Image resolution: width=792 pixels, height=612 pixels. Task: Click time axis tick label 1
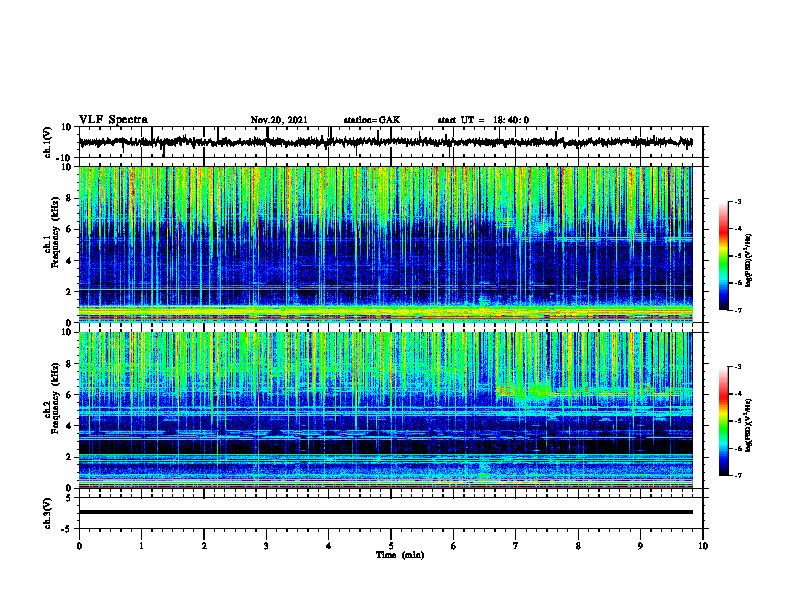[x=141, y=546]
